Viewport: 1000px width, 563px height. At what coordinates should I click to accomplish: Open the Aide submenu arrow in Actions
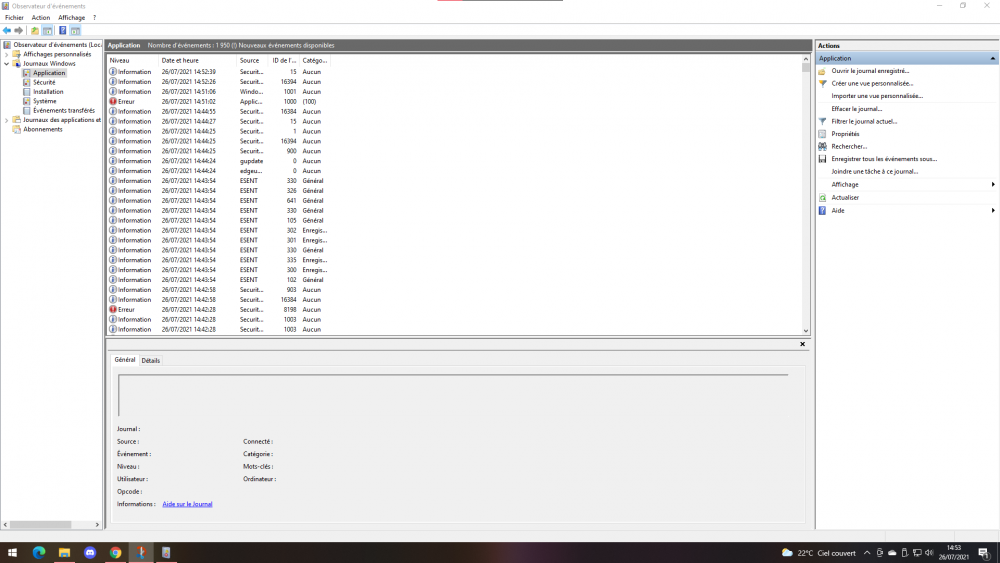coord(993,210)
